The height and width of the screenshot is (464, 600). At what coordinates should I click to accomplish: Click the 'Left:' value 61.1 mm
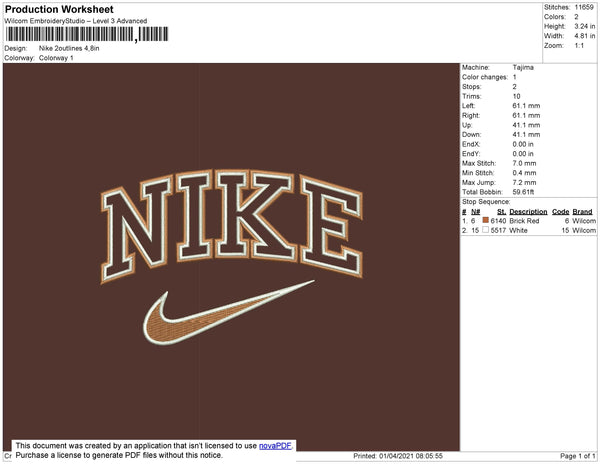coord(526,106)
